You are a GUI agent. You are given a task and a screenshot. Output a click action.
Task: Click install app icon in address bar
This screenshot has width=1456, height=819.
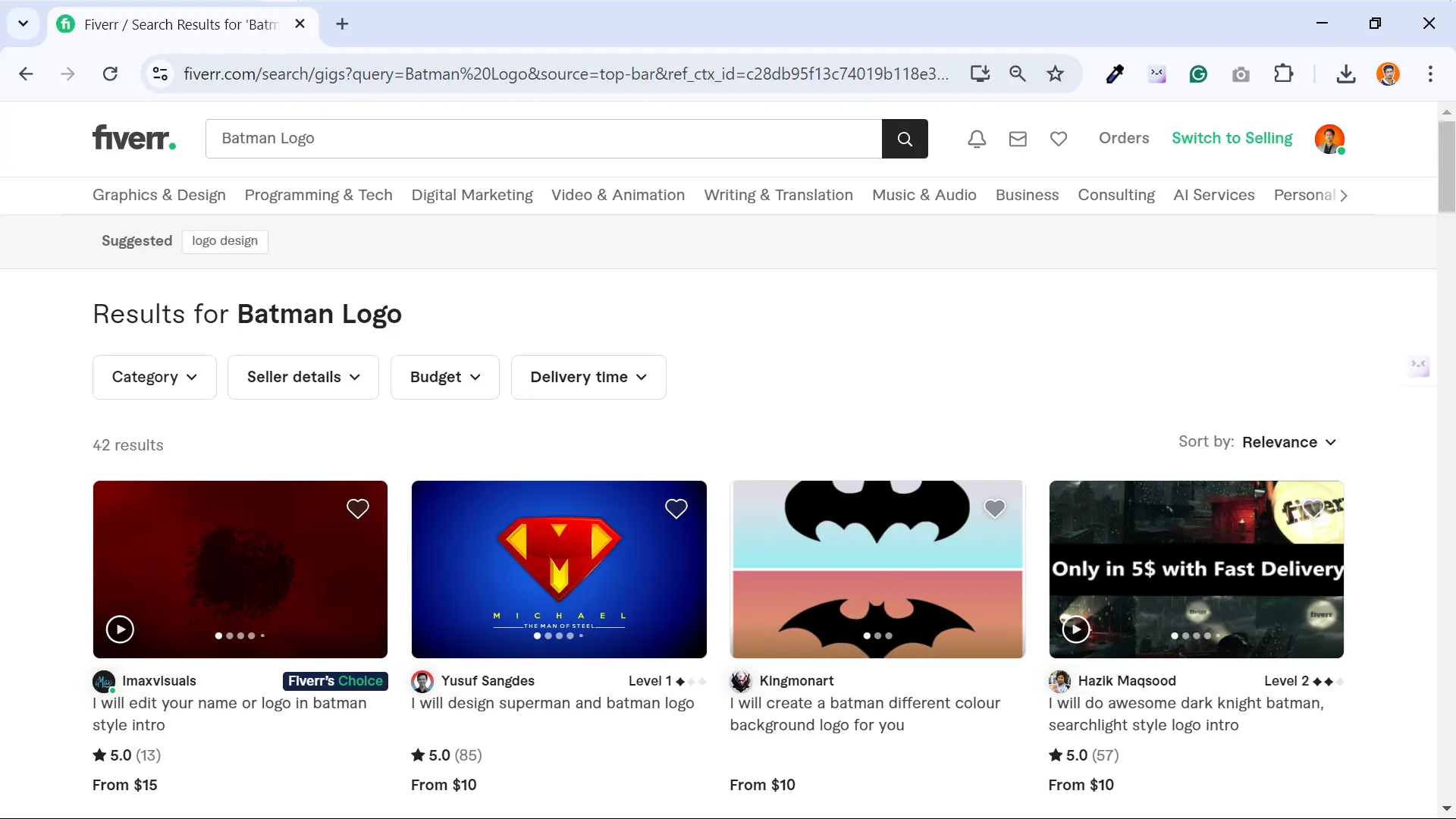[980, 74]
